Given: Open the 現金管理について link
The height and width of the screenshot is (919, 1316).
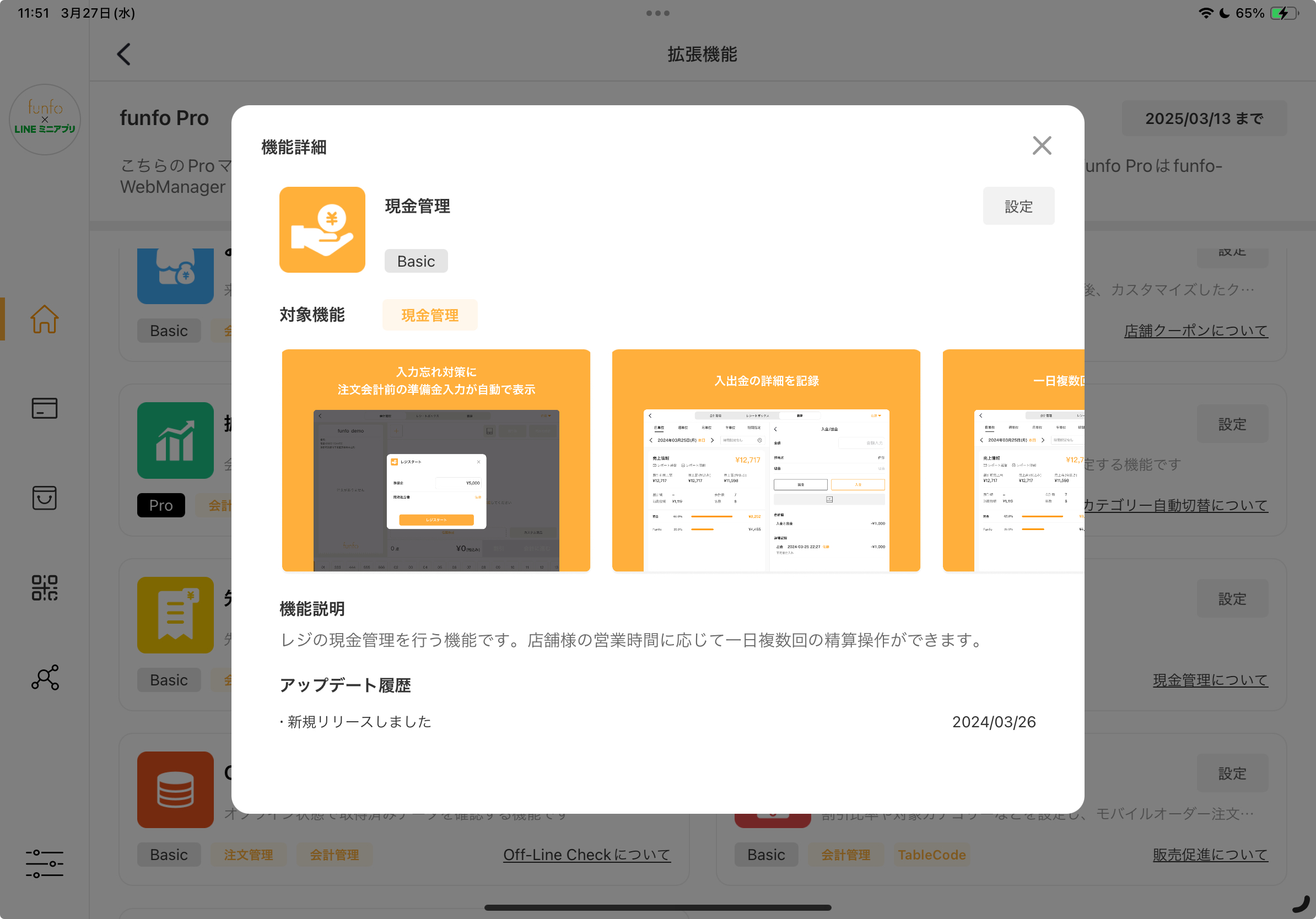Looking at the screenshot, I should [1211, 680].
